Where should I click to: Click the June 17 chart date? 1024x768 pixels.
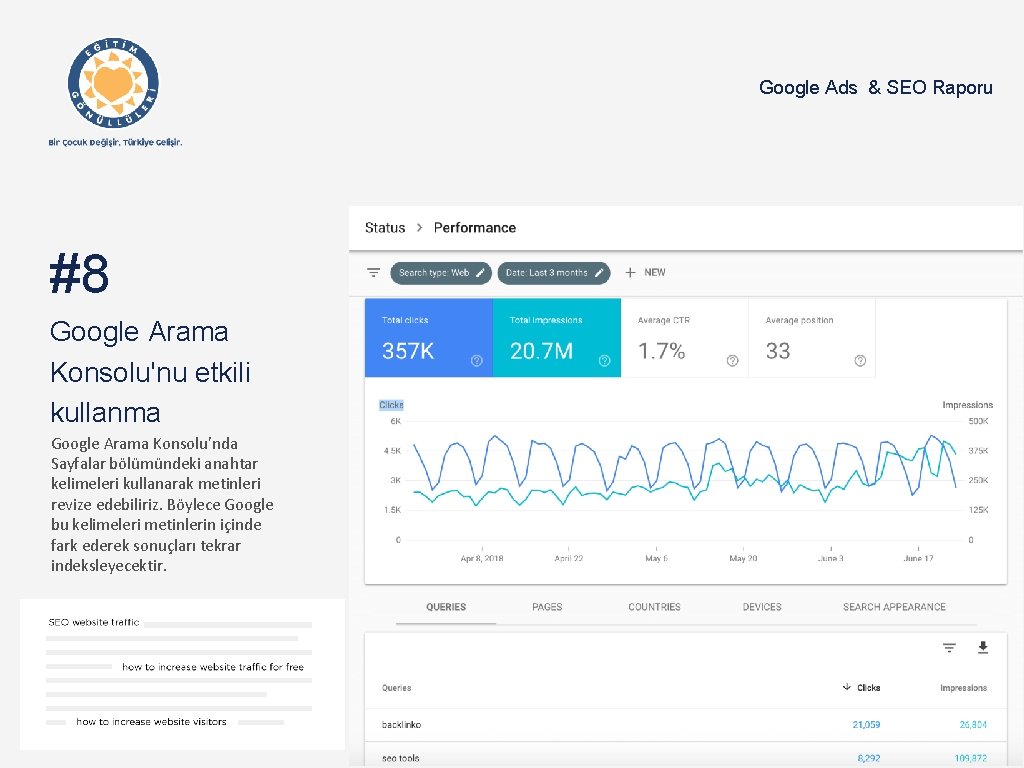(918, 558)
